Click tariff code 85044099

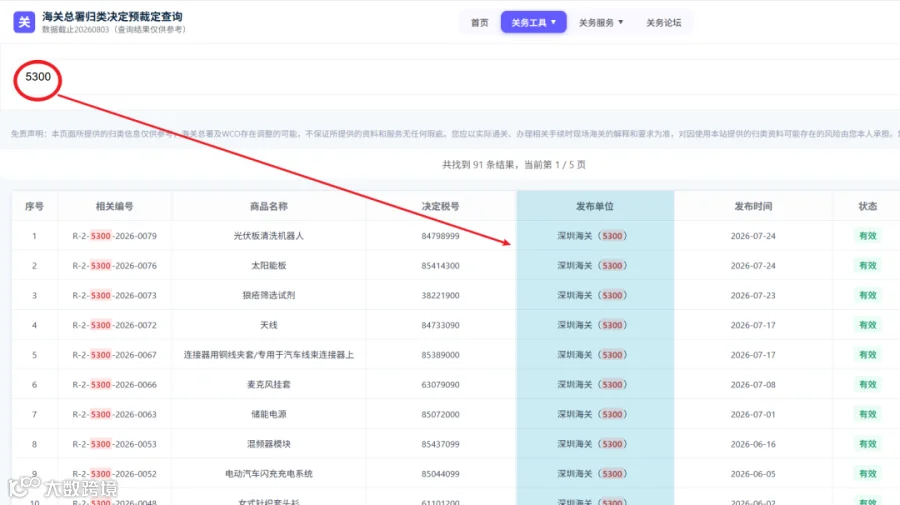(x=440, y=474)
